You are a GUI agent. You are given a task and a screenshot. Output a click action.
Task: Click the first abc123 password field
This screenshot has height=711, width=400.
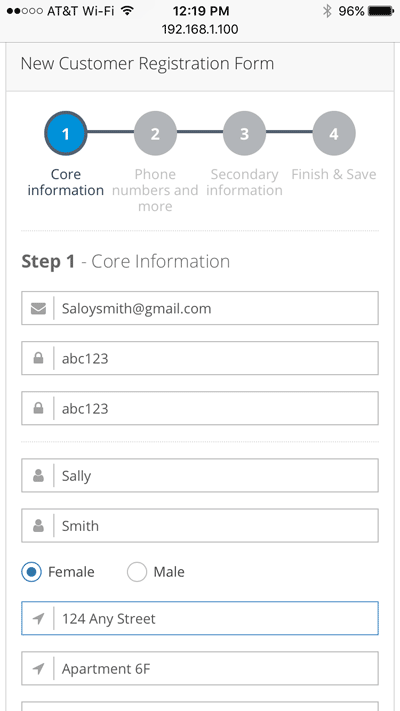(x=200, y=358)
